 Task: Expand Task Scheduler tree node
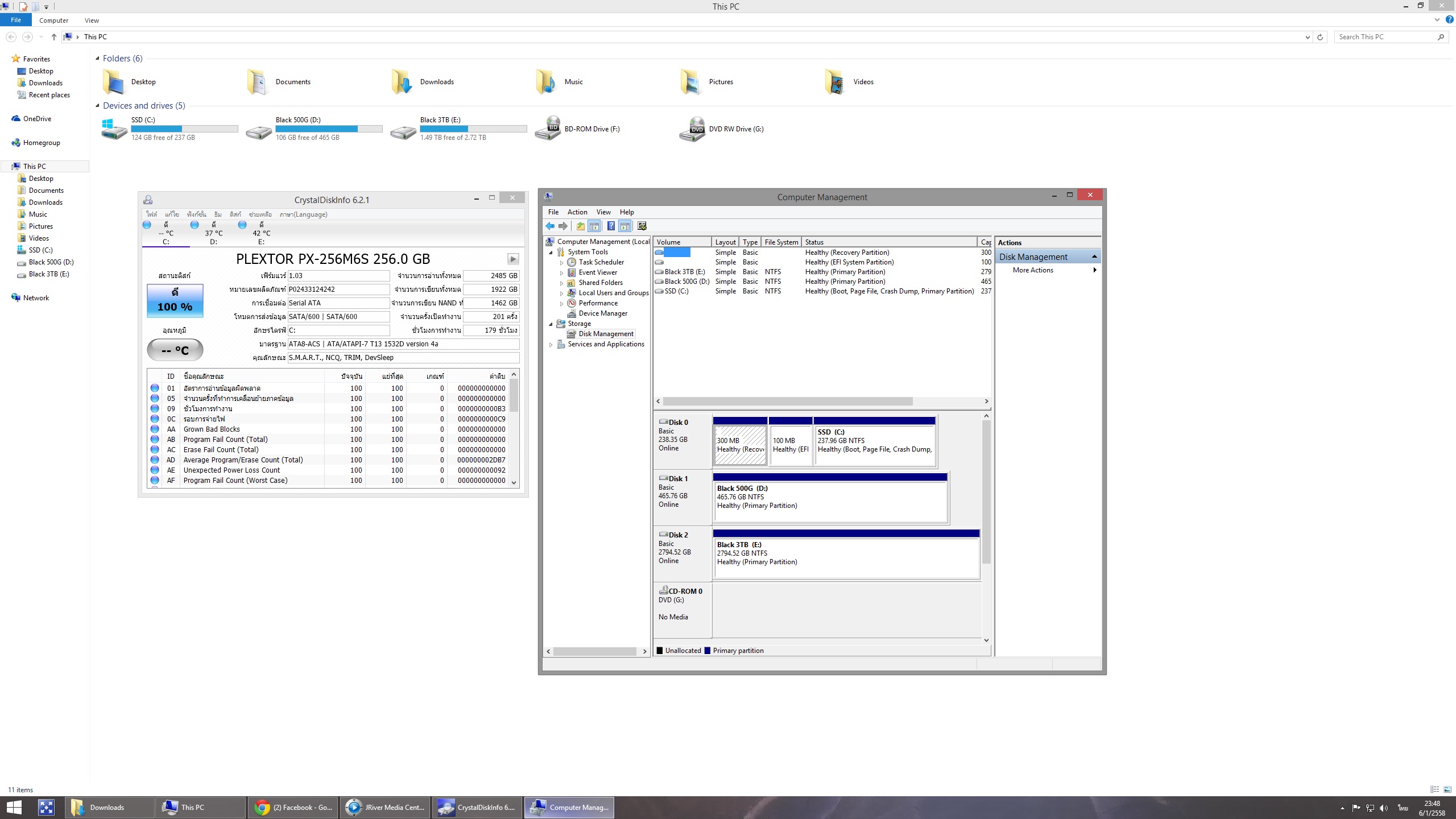pos(561,263)
